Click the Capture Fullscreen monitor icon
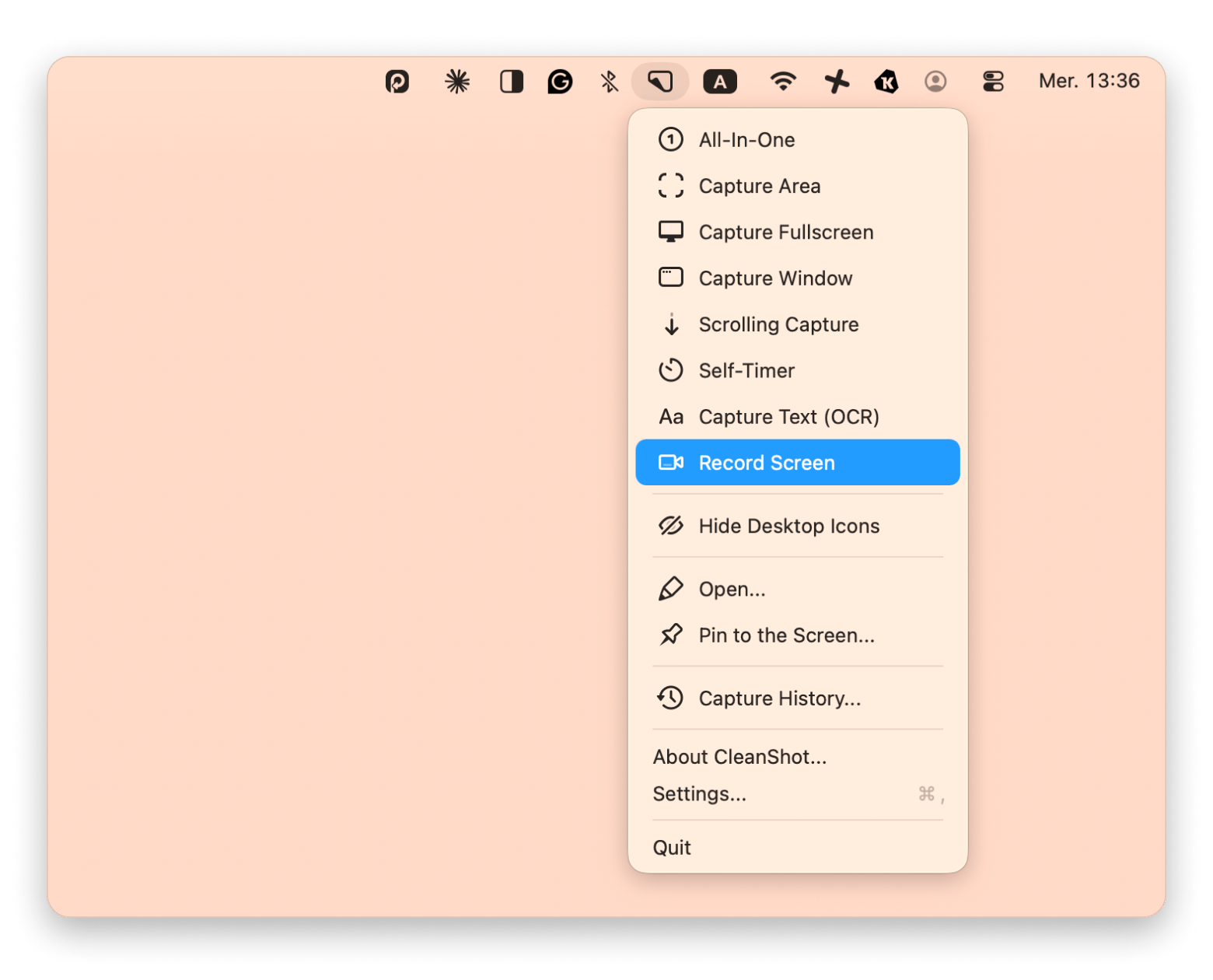The image size is (1213, 980). pyautogui.click(x=671, y=232)
